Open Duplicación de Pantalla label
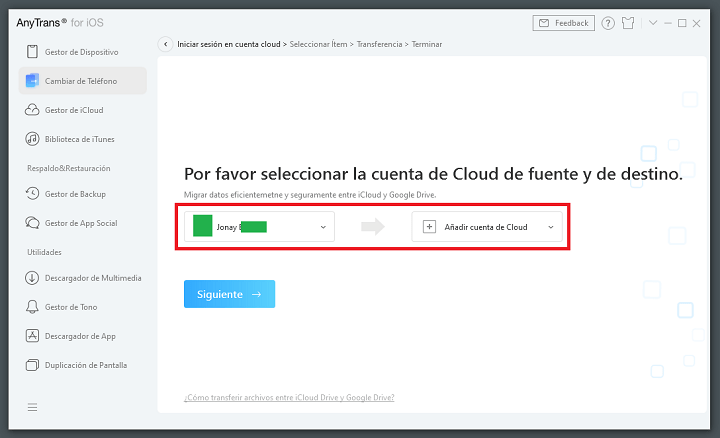The image size is (720, 438). point(86,365)
